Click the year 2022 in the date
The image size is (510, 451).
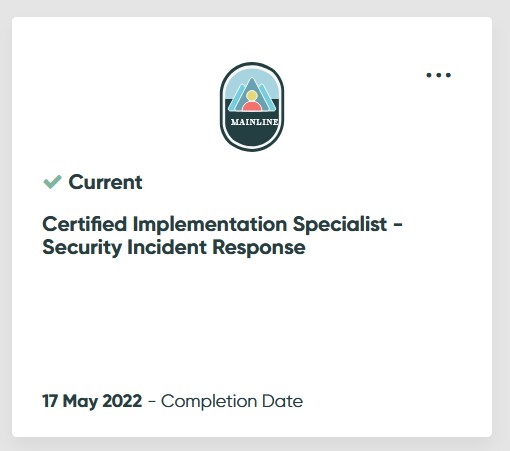click(x=122, y=401)
